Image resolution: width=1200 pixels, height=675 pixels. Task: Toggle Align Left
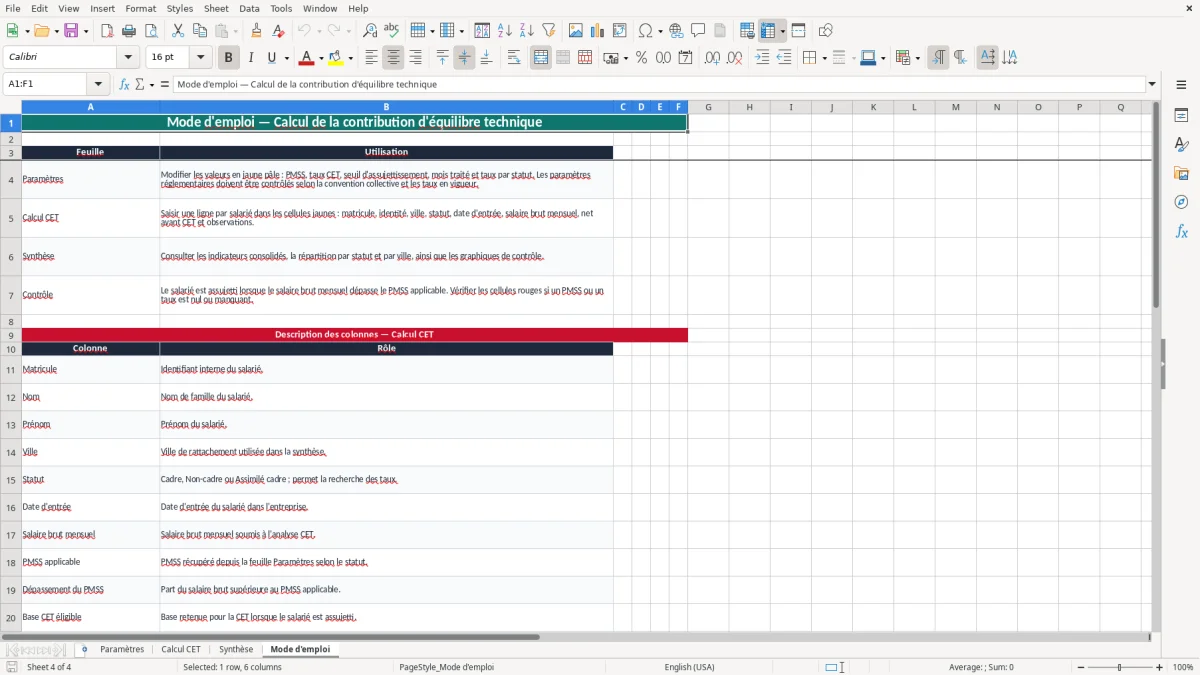coord(371,58)
